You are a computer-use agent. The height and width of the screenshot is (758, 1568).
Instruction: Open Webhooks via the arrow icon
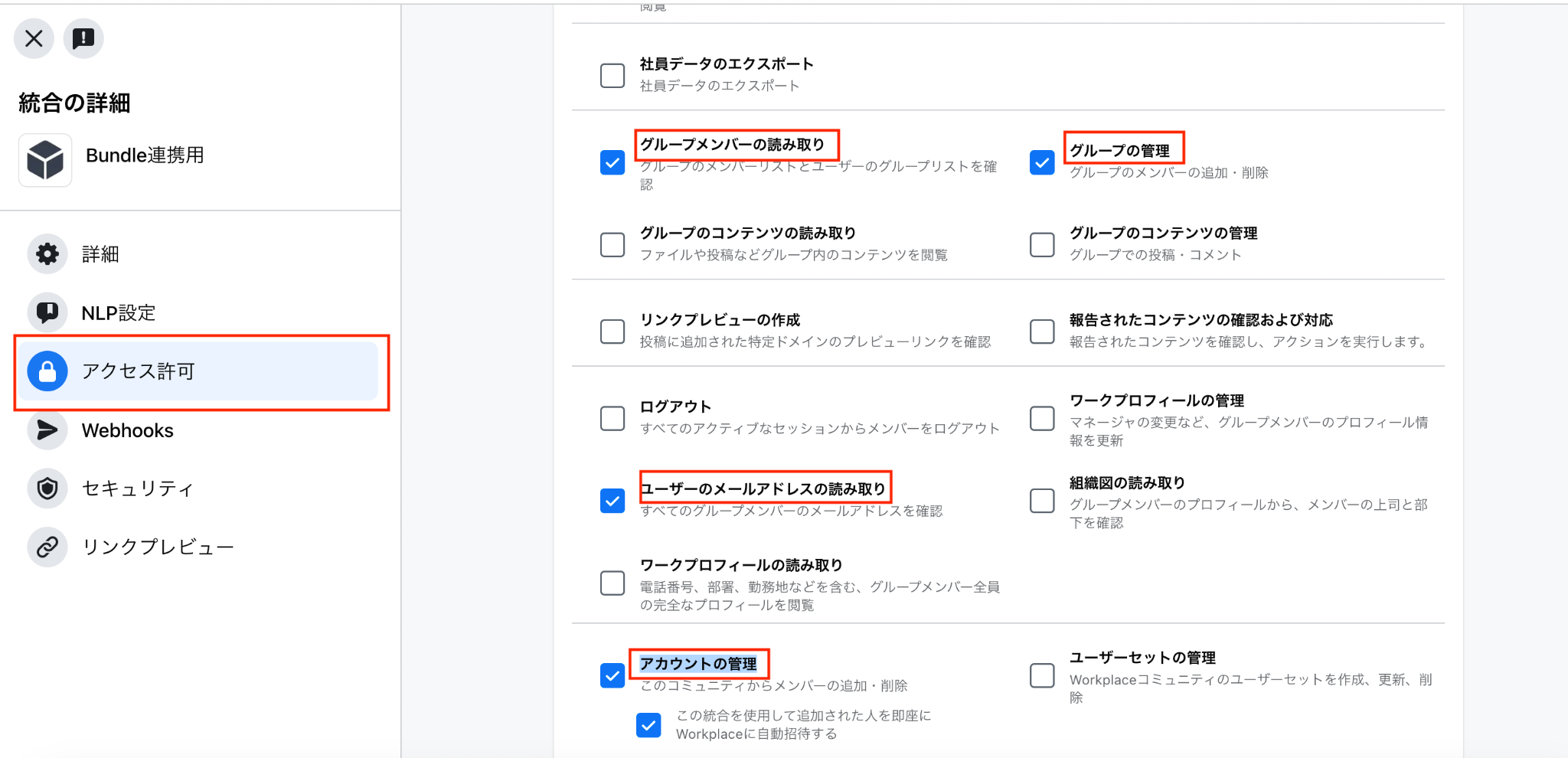(47, 430)
